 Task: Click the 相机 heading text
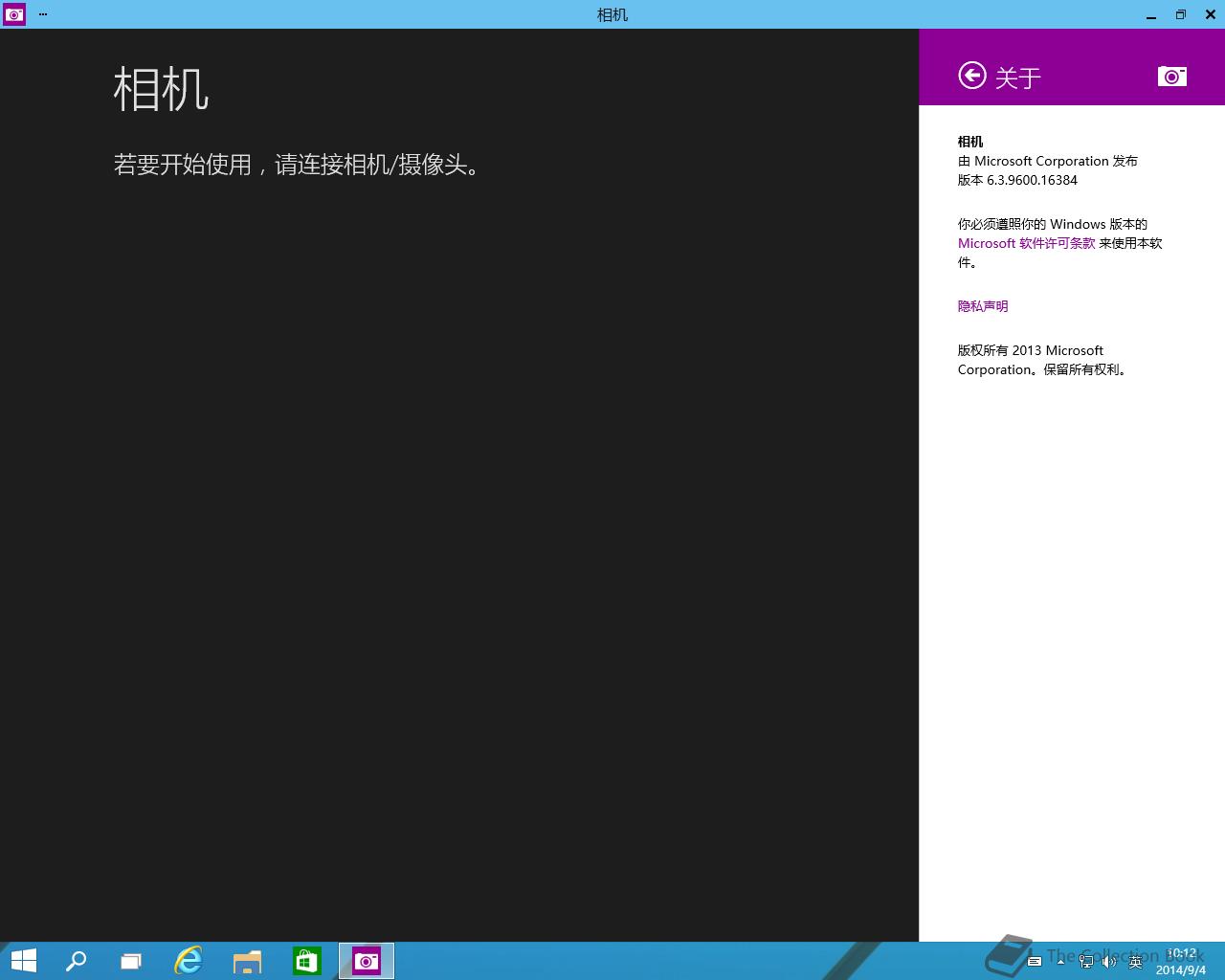coord(161,89)
